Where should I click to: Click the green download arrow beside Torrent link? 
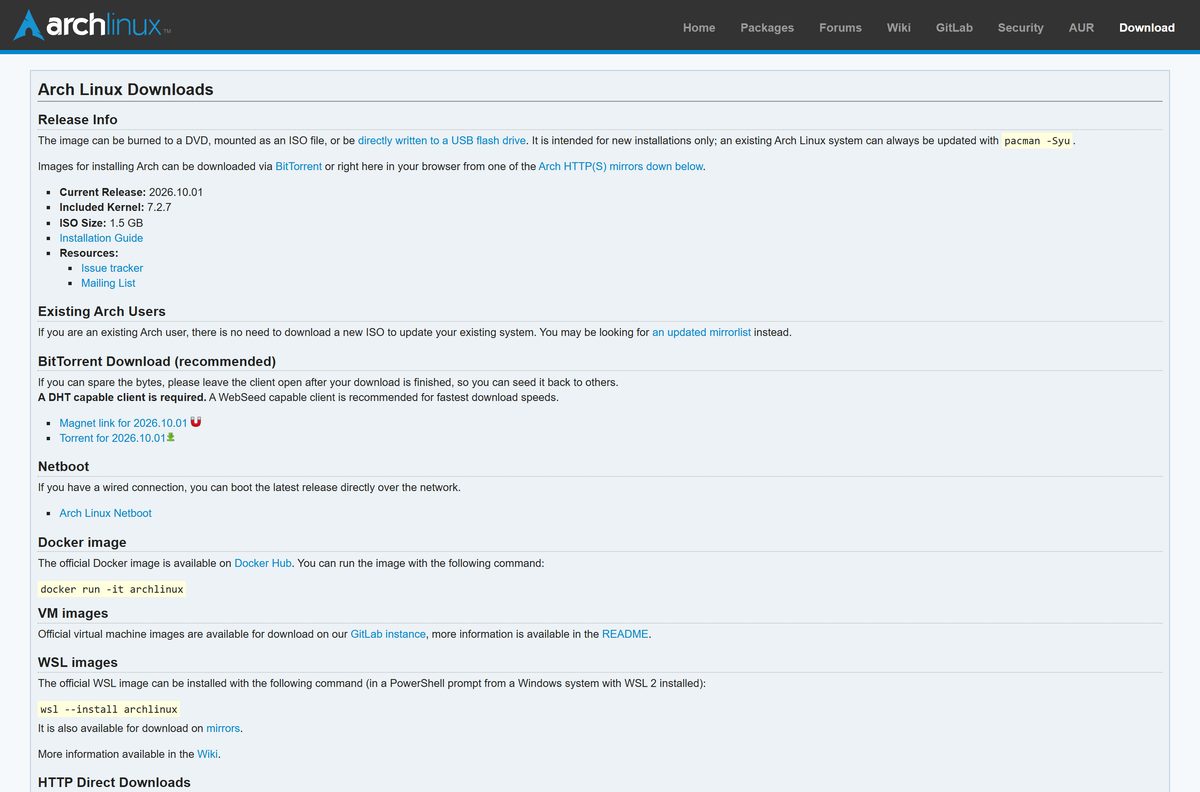(171, 437)
